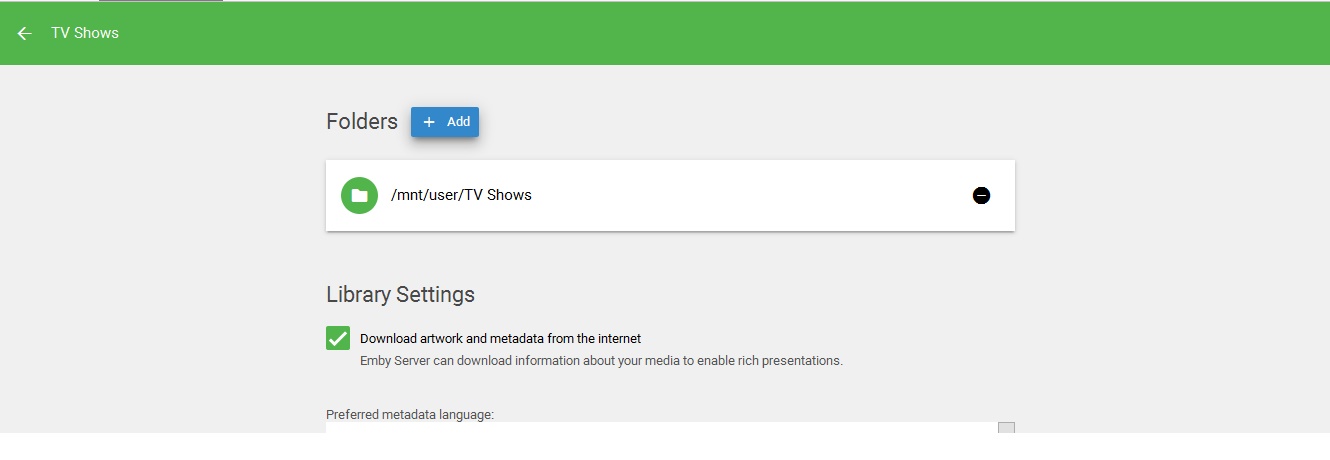The height and width of the screenshot is (460, 1330).
Task: Click the Emby Server rich presentations description
Action: 601,360
